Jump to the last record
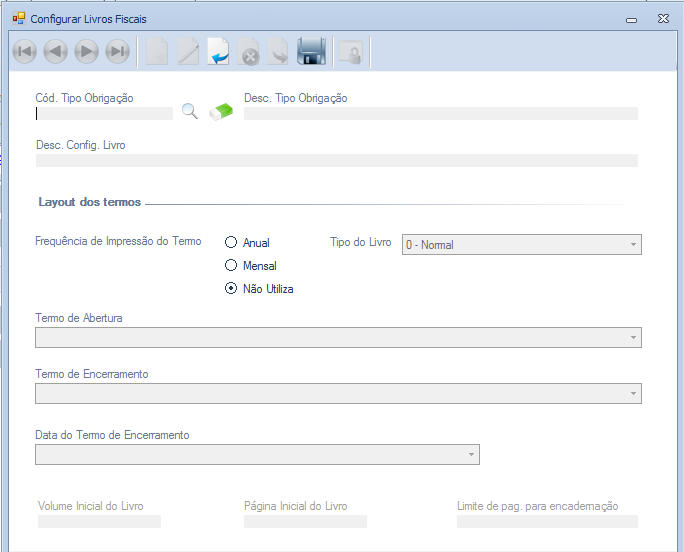This screenshot has width=684, height=552. click(117, 52)
